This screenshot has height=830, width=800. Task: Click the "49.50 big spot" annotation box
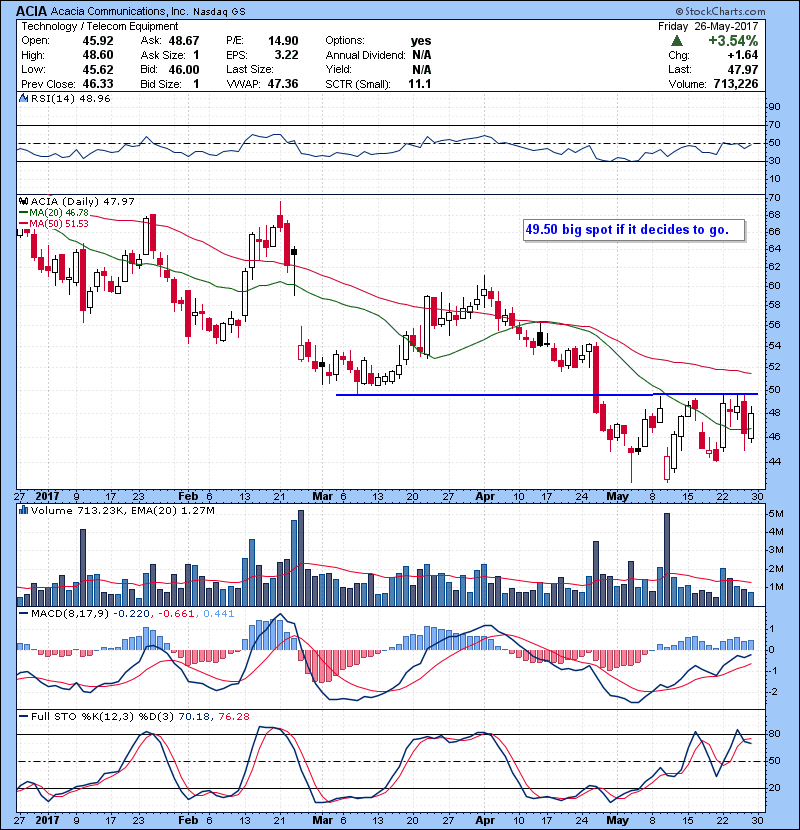(634, 230)
